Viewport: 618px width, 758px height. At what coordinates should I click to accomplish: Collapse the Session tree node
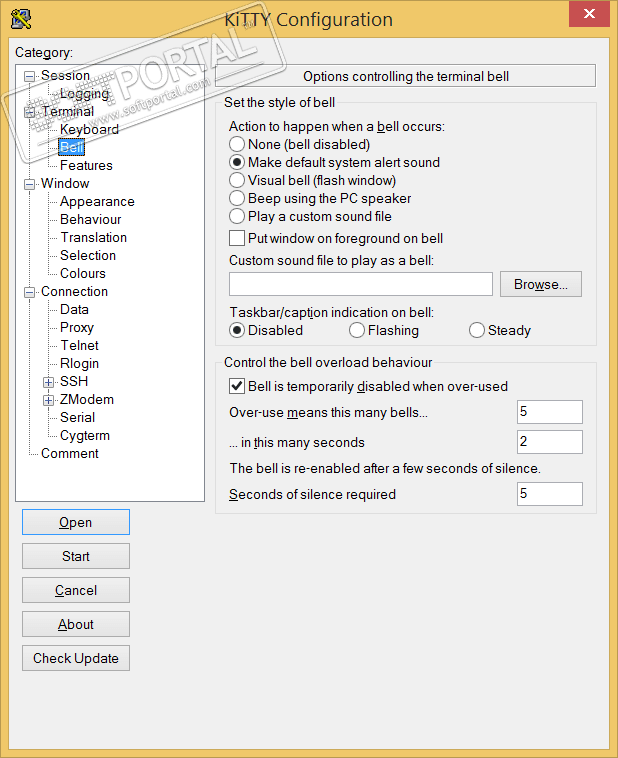pyautogui.click(x=29, y=76)
